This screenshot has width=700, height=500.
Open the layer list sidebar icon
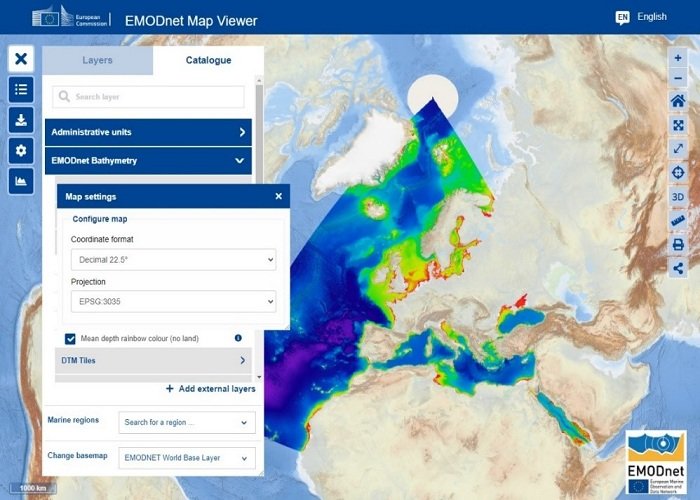coord(21,89)
